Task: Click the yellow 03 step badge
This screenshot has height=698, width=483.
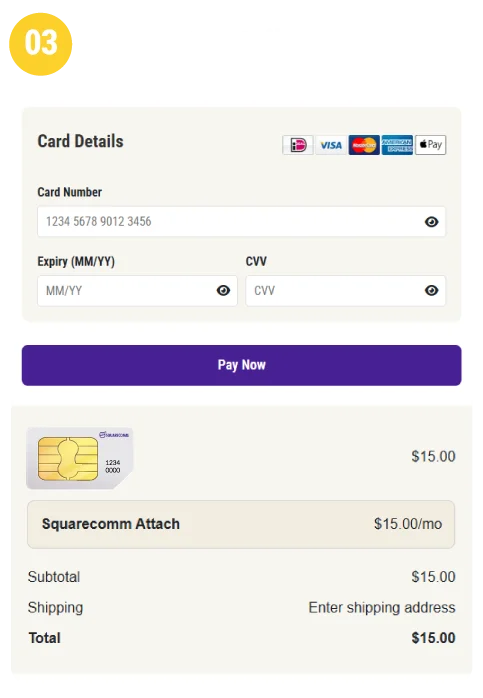Action: tap(41, 44)
